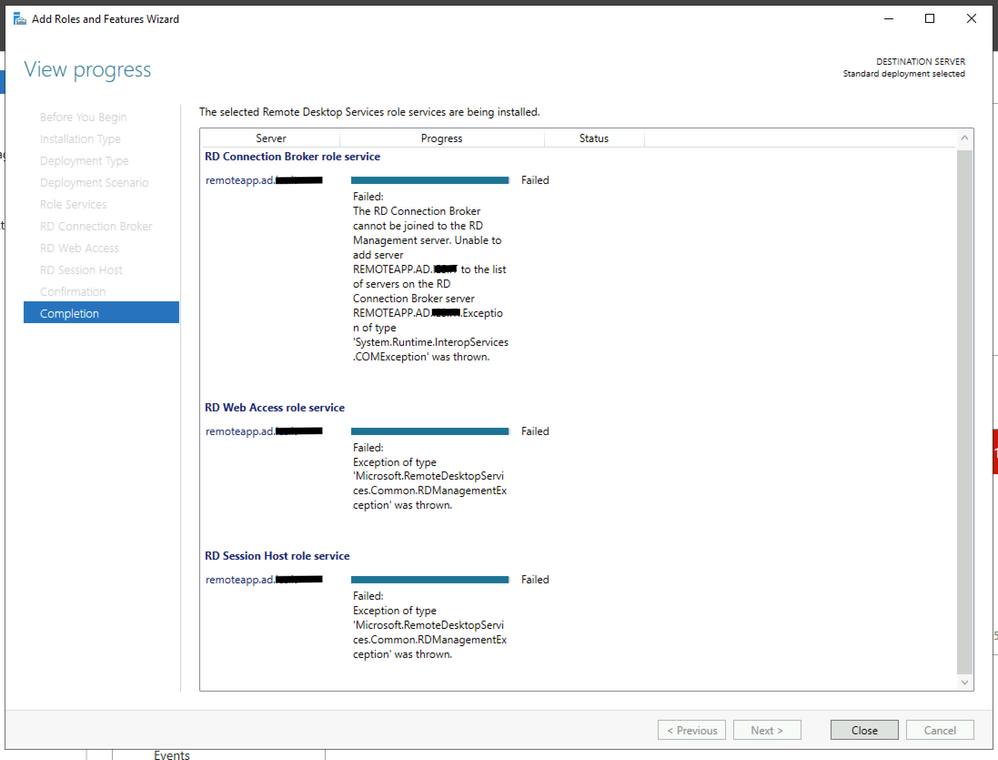Click the Server column header
Screen dimensions: 998x760
click(271, 138)
